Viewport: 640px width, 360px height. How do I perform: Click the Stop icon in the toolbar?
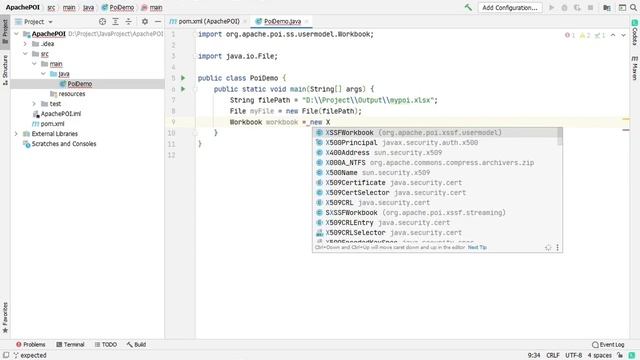(590, 7)
